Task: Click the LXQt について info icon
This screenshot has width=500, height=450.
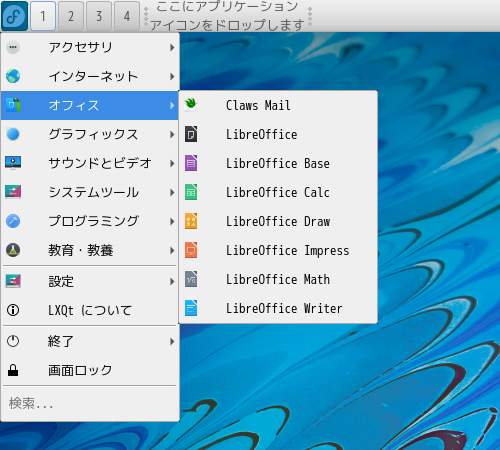Action: [x=13, y=310]
